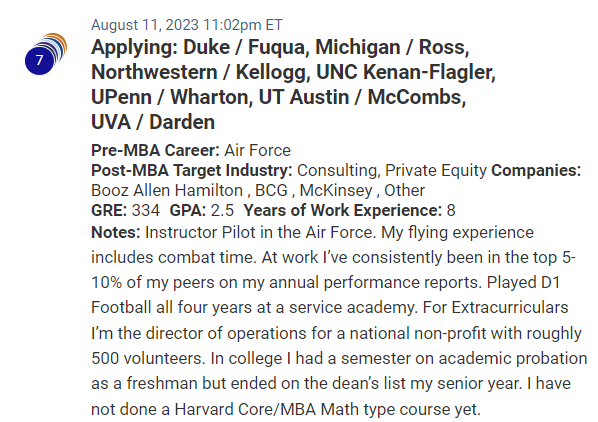This screenshot has width=598, height=422.
Task: Click UNC Kenan-Flagler in the heading
Action: point(403,72)
